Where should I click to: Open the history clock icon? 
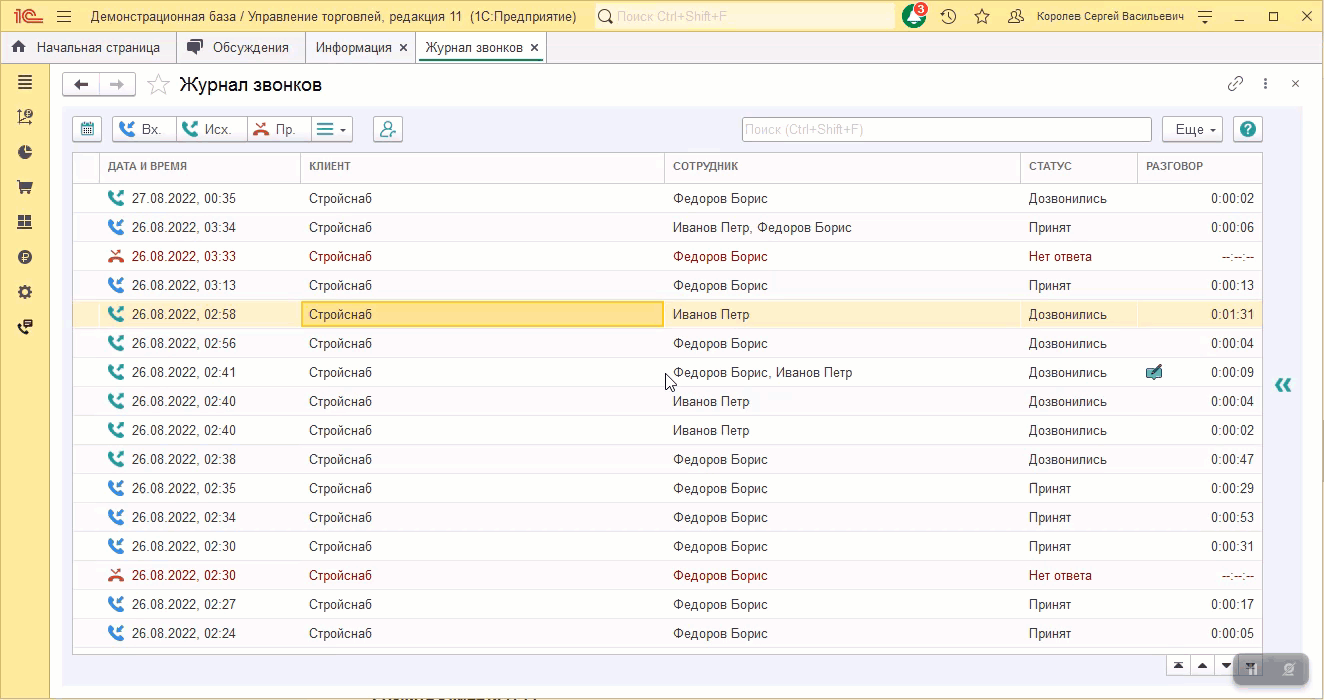click(x=948, y=17)
